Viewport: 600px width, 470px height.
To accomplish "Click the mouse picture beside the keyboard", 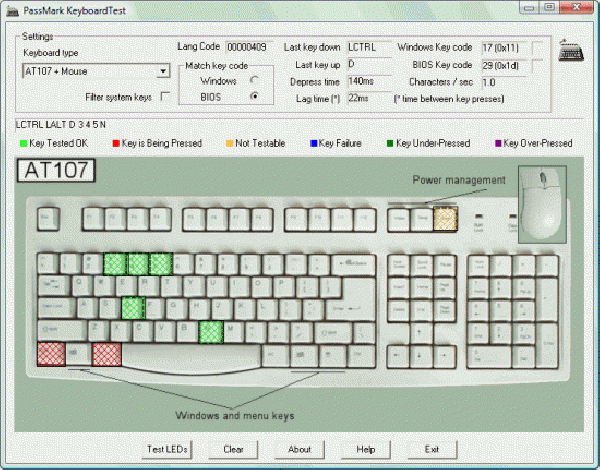I will point(542,204).
